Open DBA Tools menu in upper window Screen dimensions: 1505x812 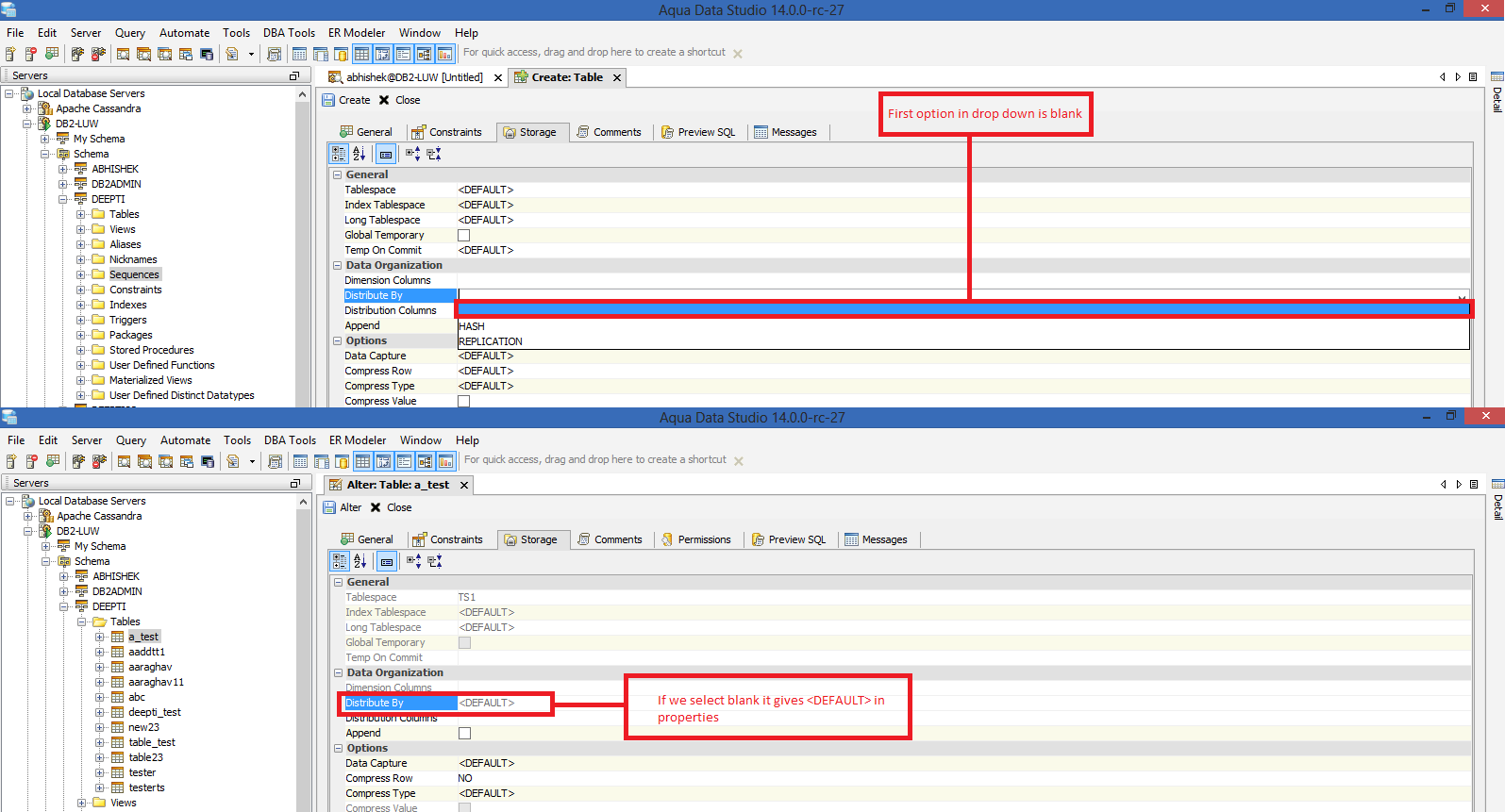289,33
